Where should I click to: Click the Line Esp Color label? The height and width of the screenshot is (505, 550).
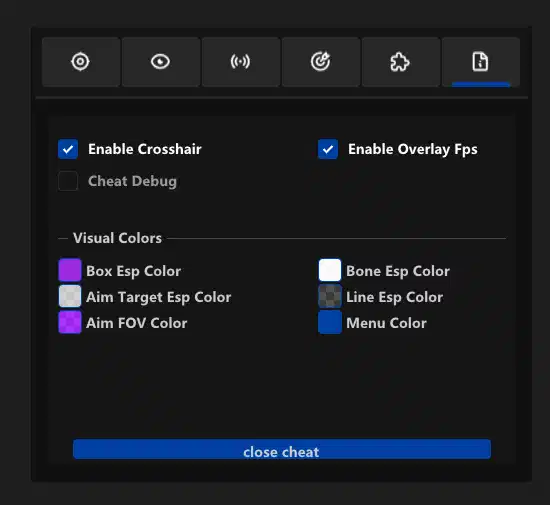point(394,297)
